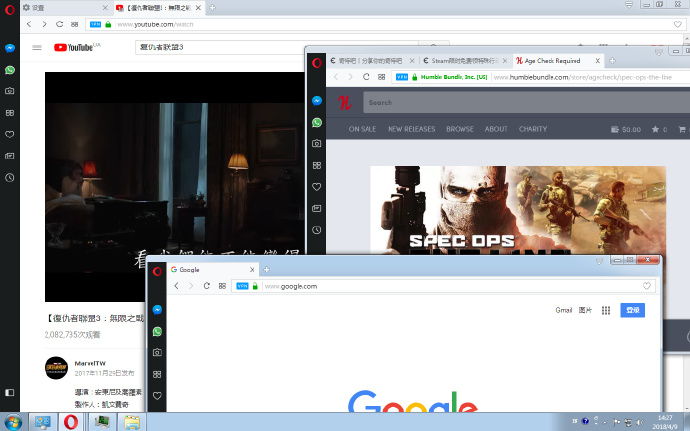
Task: Click the Google apps grid icon
Action: pos(605,311)
